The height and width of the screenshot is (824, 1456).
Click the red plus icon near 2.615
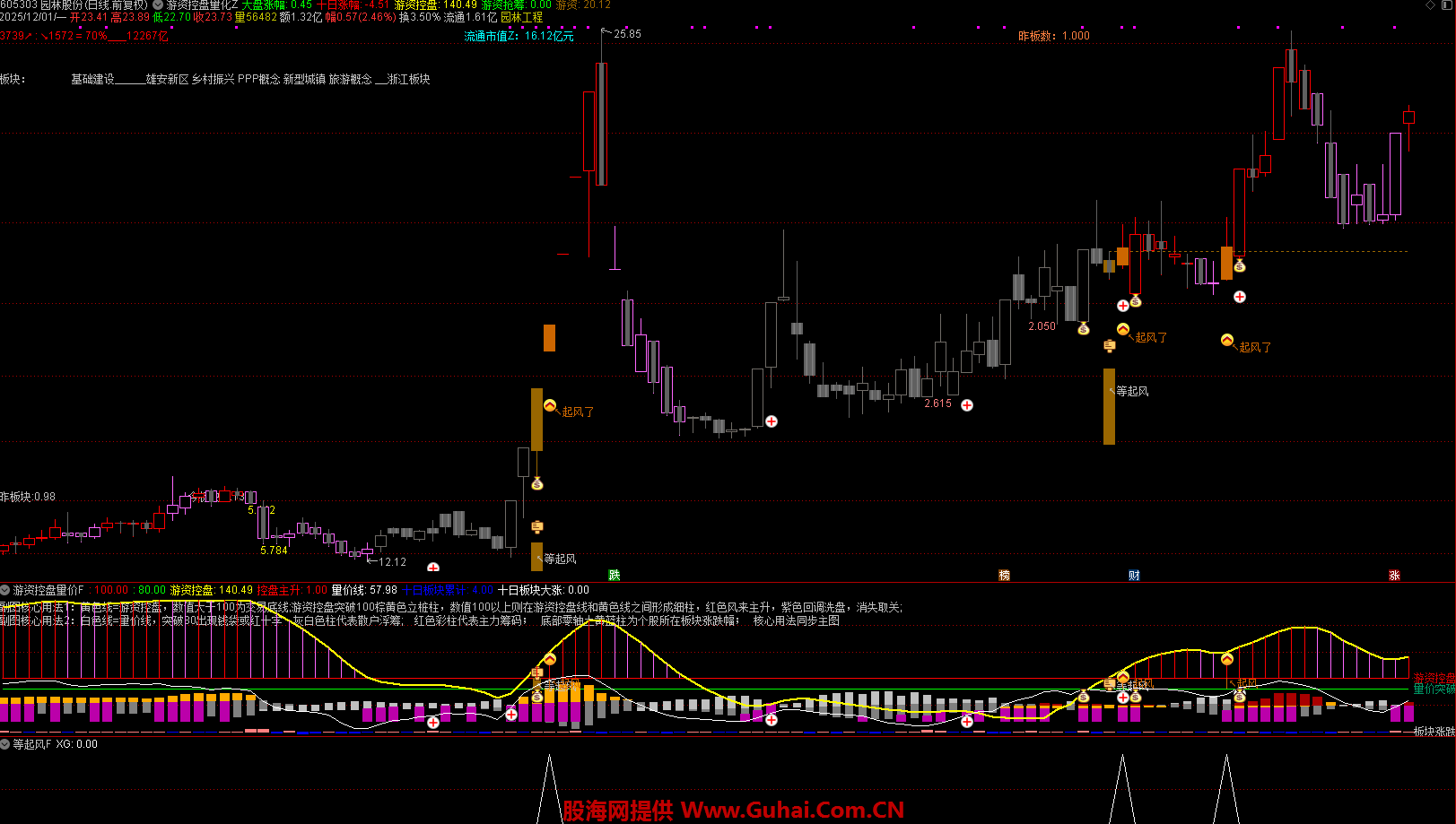[x=967, y=405]
